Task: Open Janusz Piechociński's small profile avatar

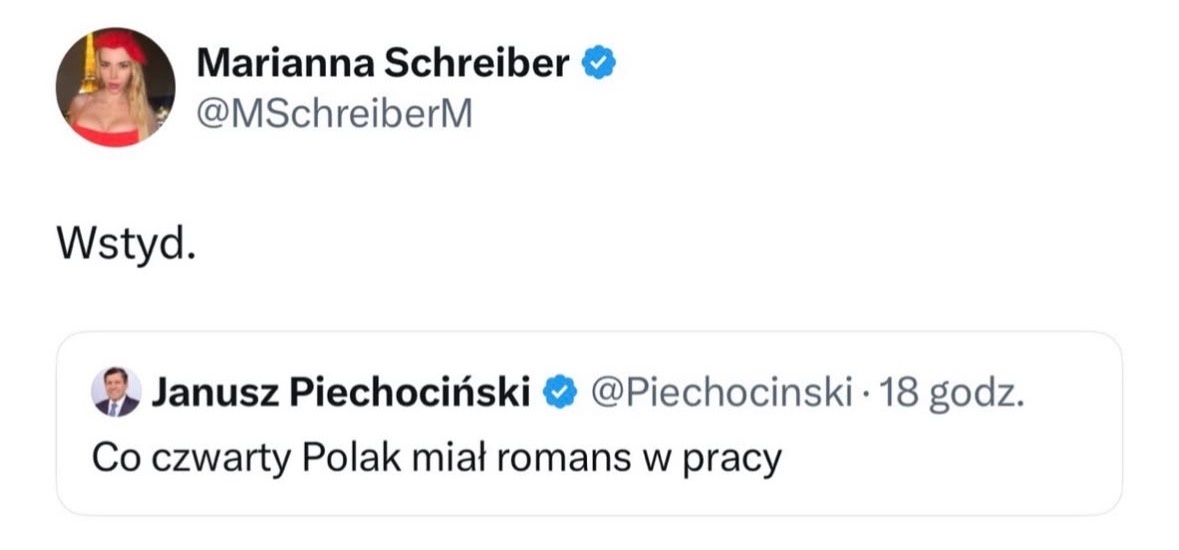Action: [x=116, y=391]
